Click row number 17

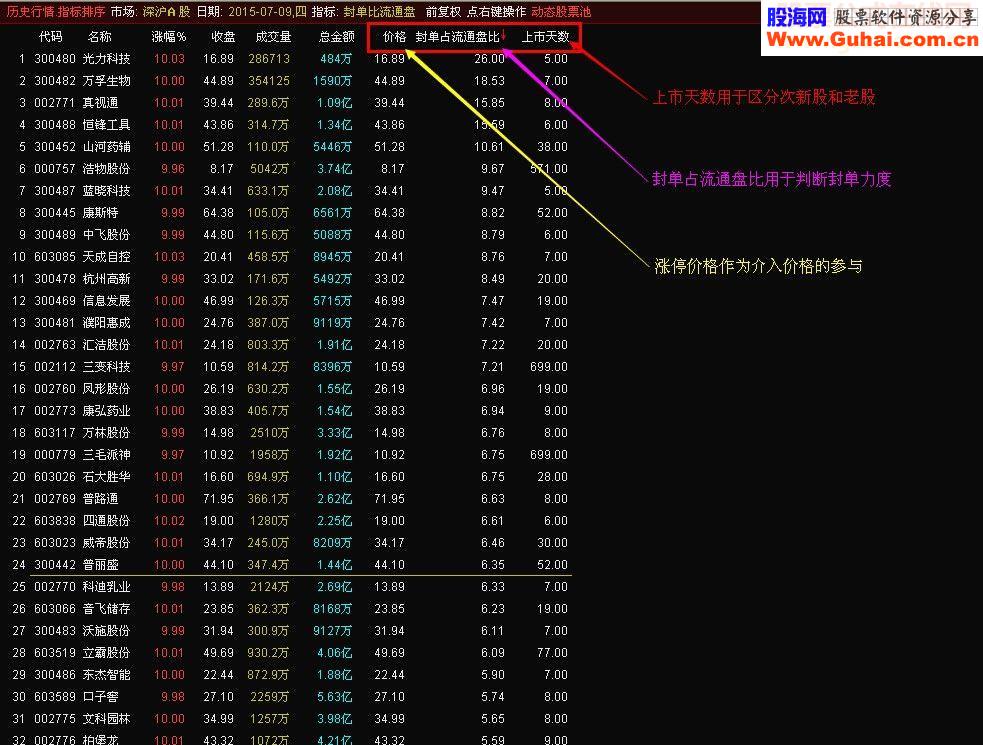click(19, 411)
